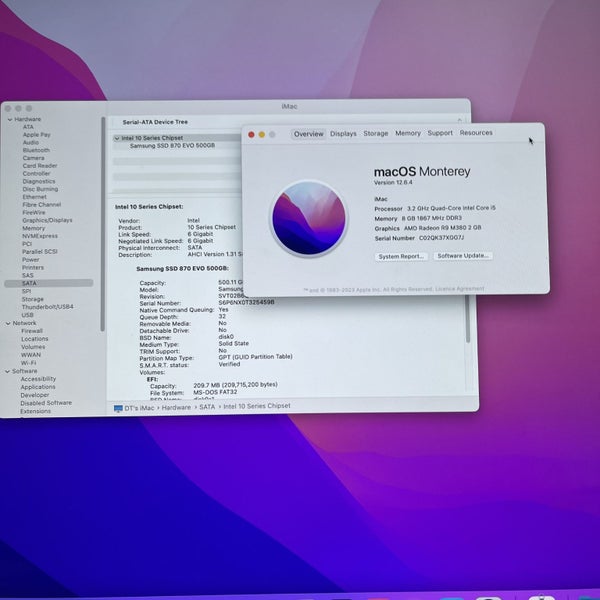Viewport: 600px width, 600px height.
Task: Open the Resources tab
Action: click(476, 132)
